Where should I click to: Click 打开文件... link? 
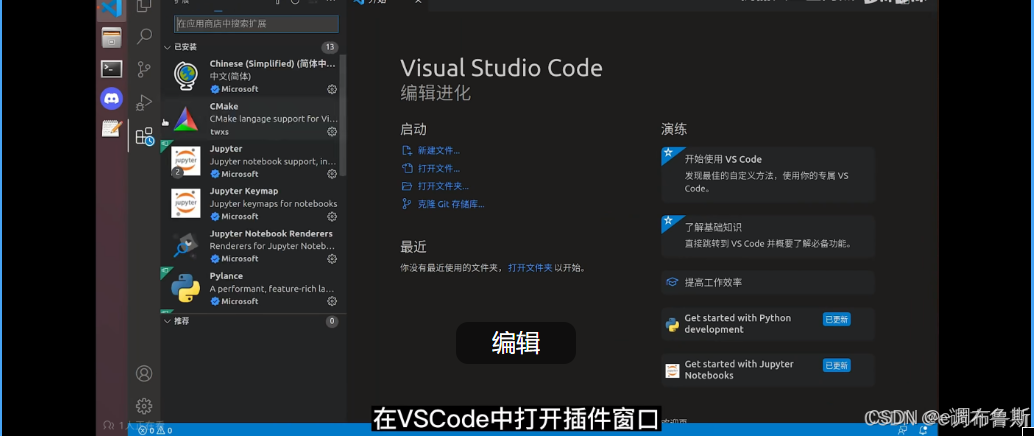[438, 169]
